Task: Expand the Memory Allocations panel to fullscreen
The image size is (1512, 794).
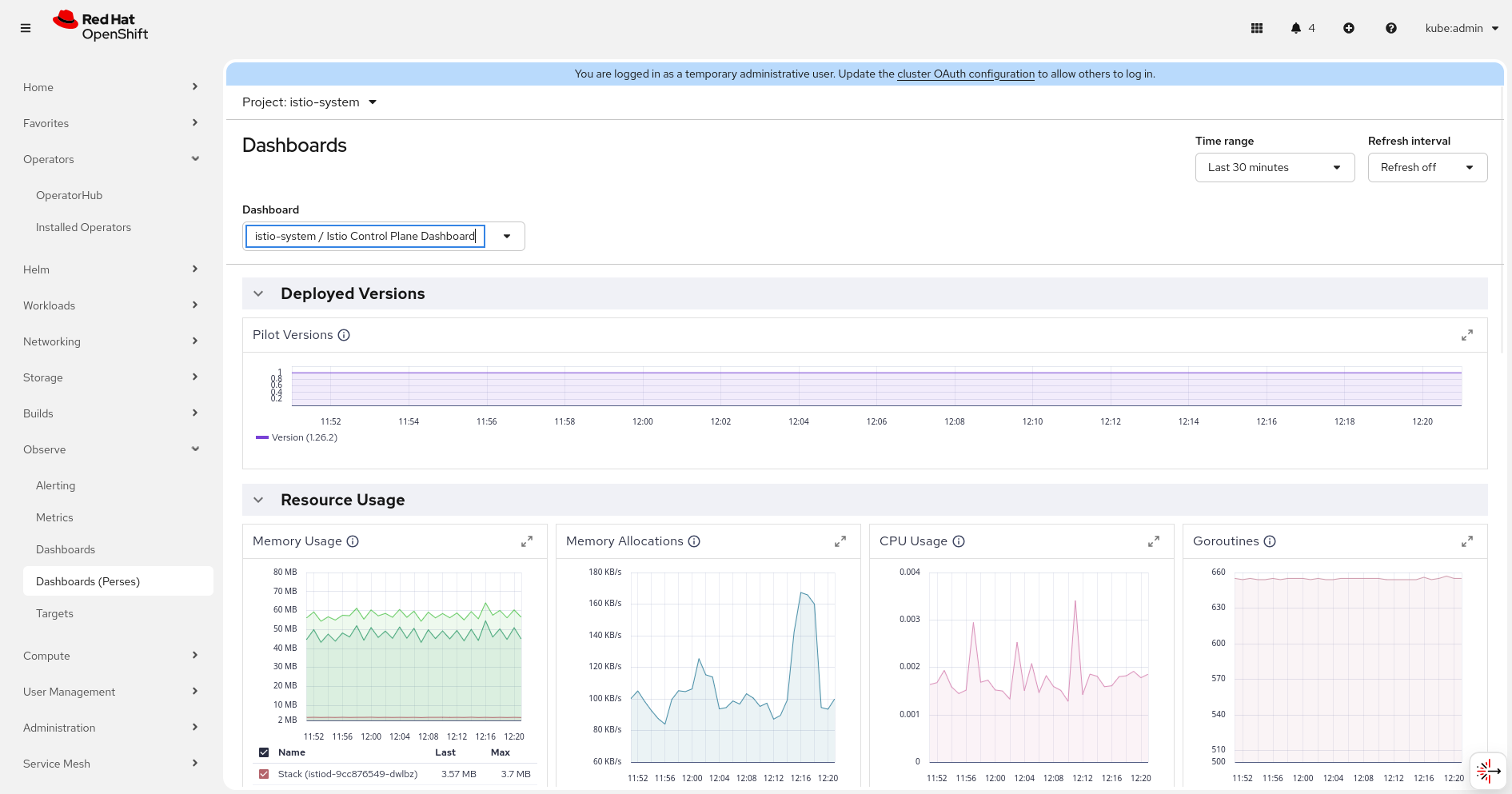Action: pos(840,541)
